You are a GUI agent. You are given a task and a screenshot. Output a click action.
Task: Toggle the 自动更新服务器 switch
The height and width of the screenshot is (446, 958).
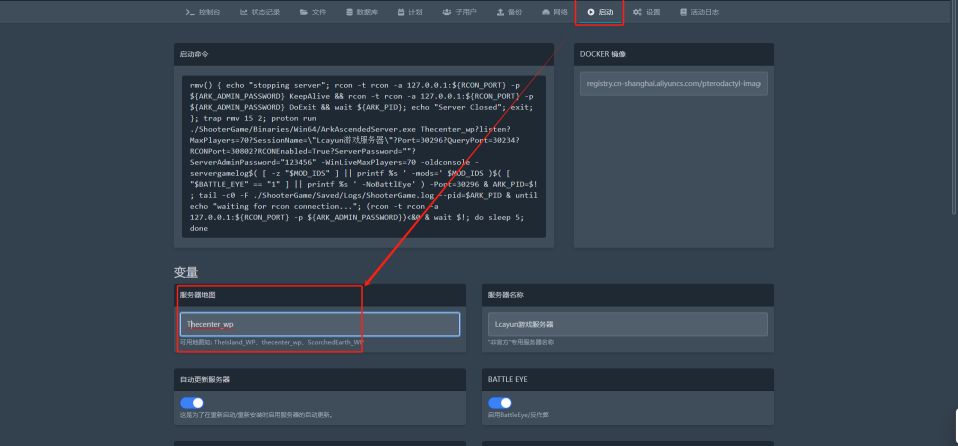192,403
